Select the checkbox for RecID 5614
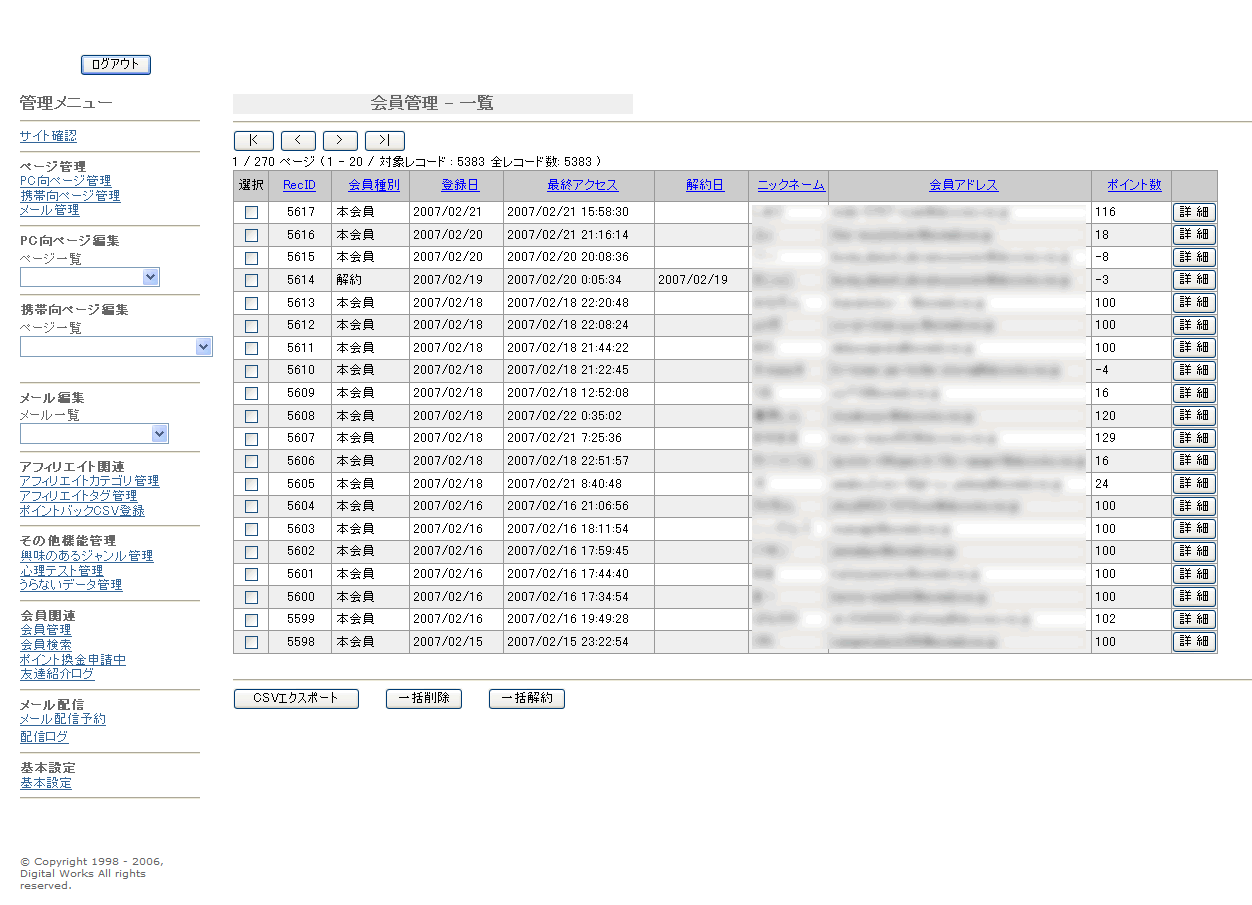Image resolution: width=1252 pixels, height=905 pixels. (x=251, y=280)
